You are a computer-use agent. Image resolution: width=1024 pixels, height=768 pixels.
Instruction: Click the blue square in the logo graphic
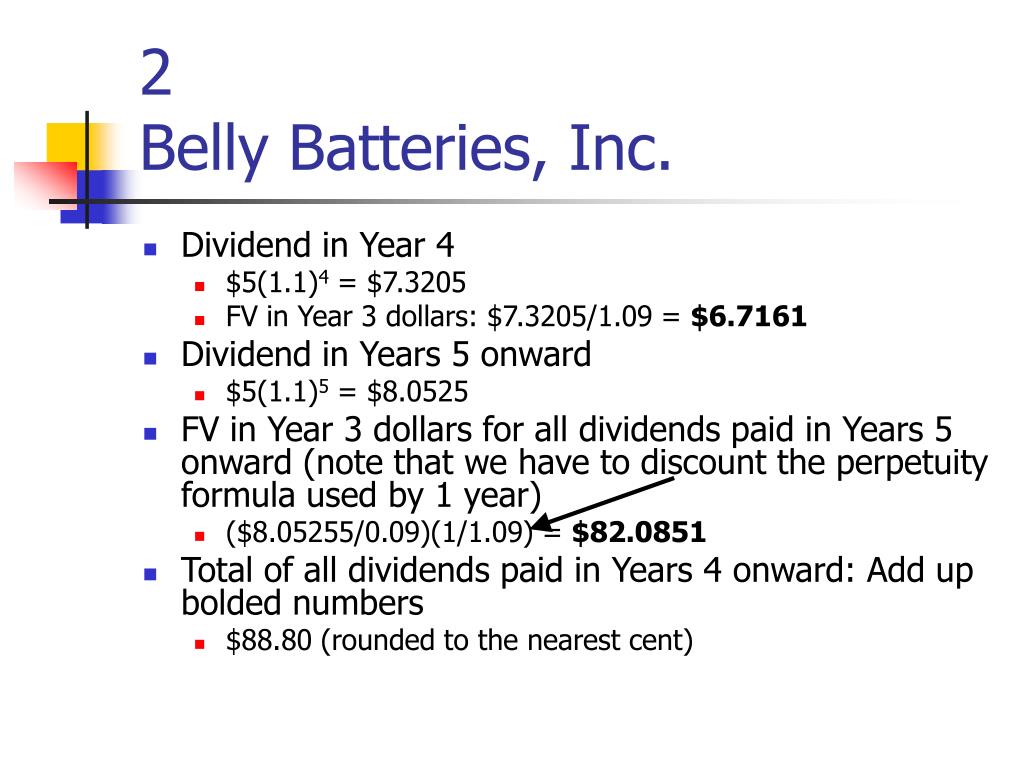[x=100, y=197]
